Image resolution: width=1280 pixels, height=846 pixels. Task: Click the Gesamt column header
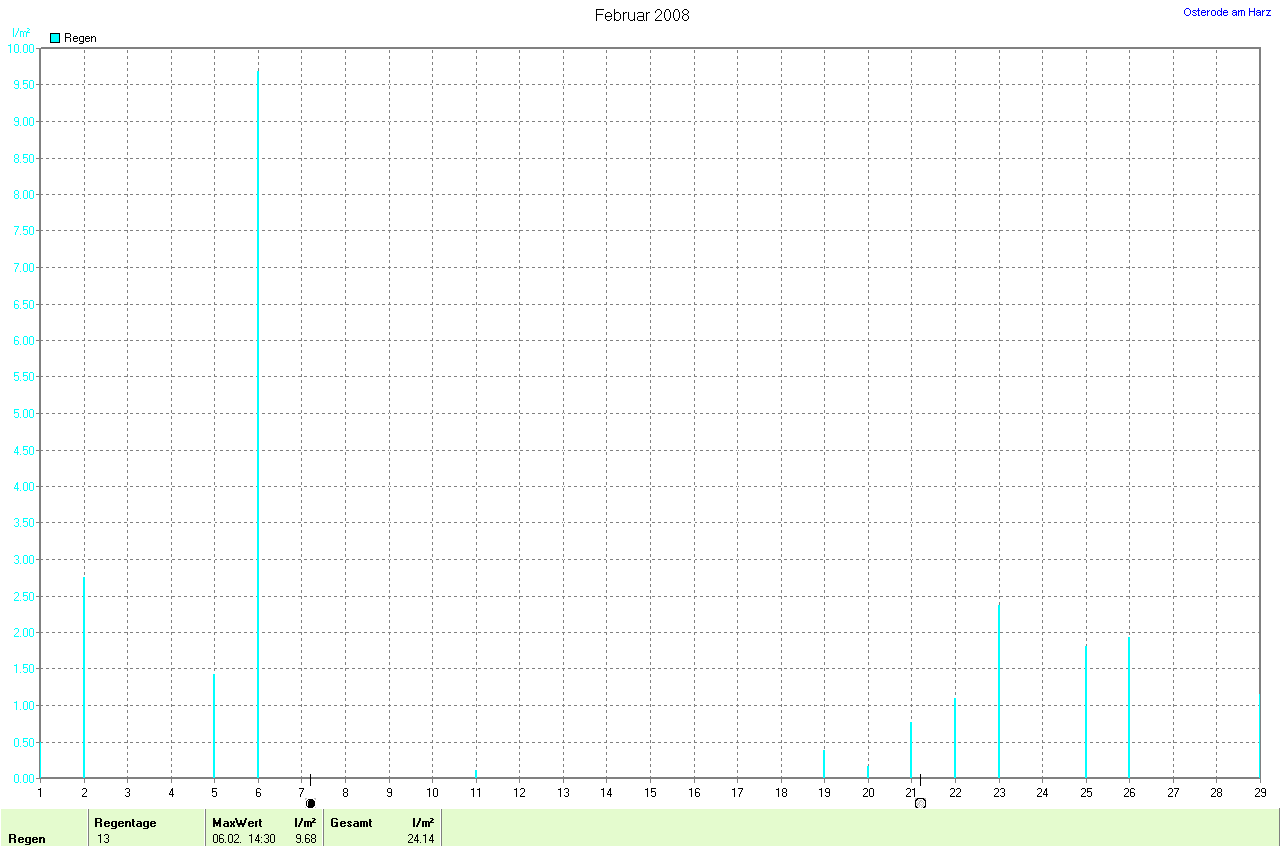tap(351, 822)
